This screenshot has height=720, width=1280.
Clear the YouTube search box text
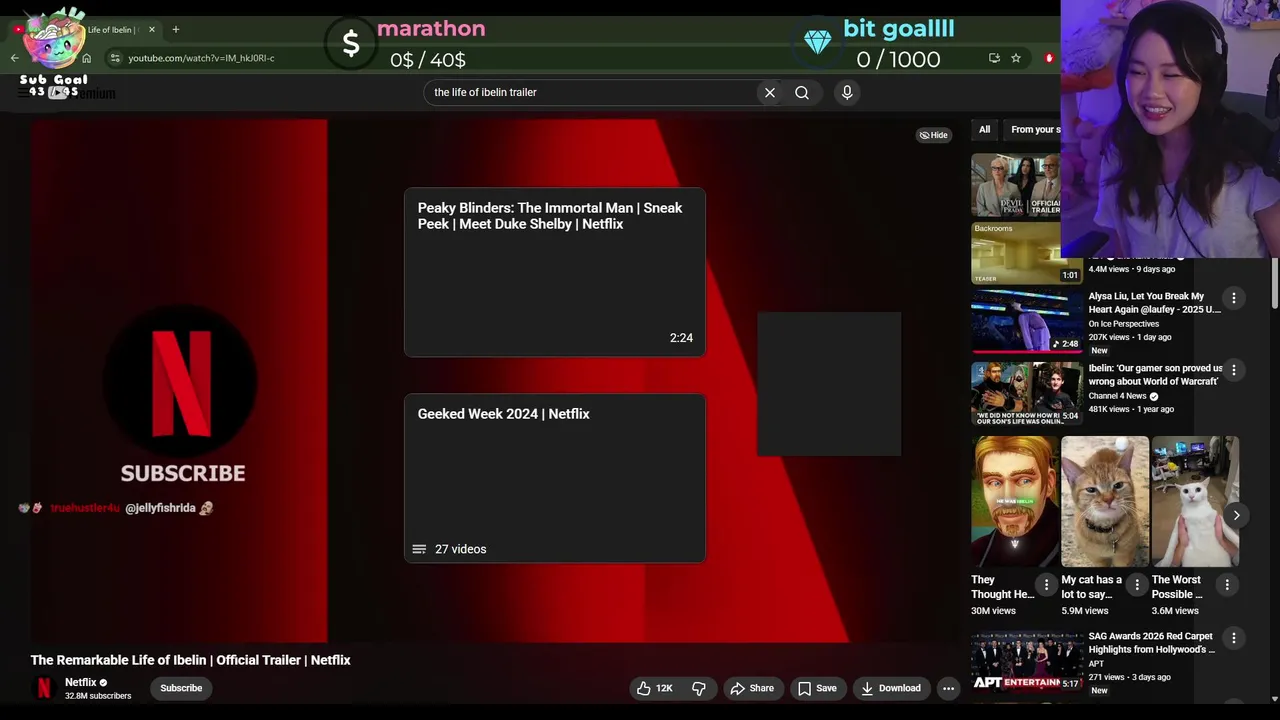point(770,92)
